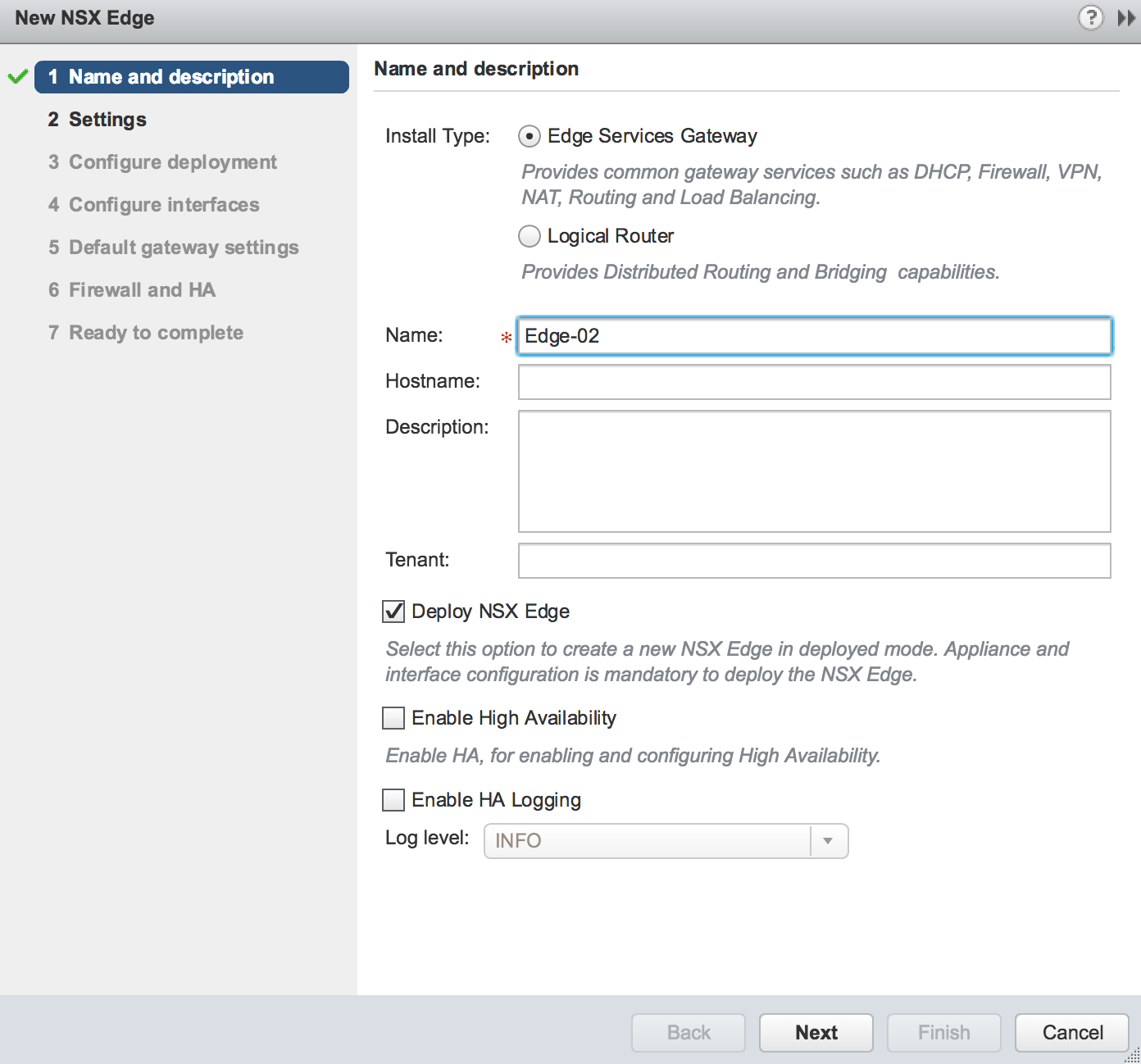The height and width of the screenshot is (1064, 1141).
Task: Select step 3 Configure deployment
Action: pyautogui.click(x=172, y=162)
